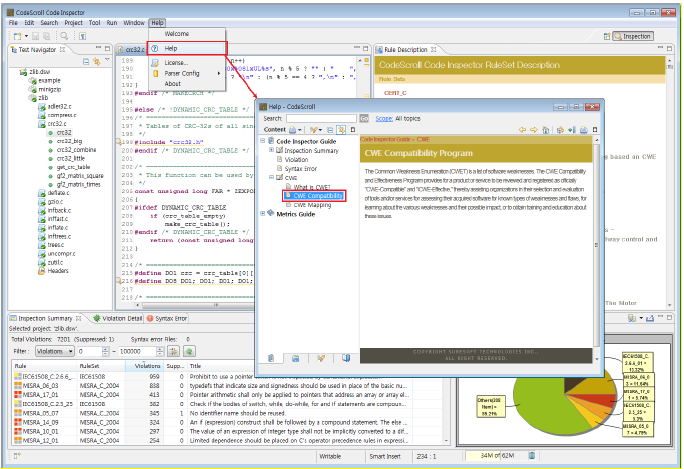Switch to the Syntax Error tab

tap(168, 318)
